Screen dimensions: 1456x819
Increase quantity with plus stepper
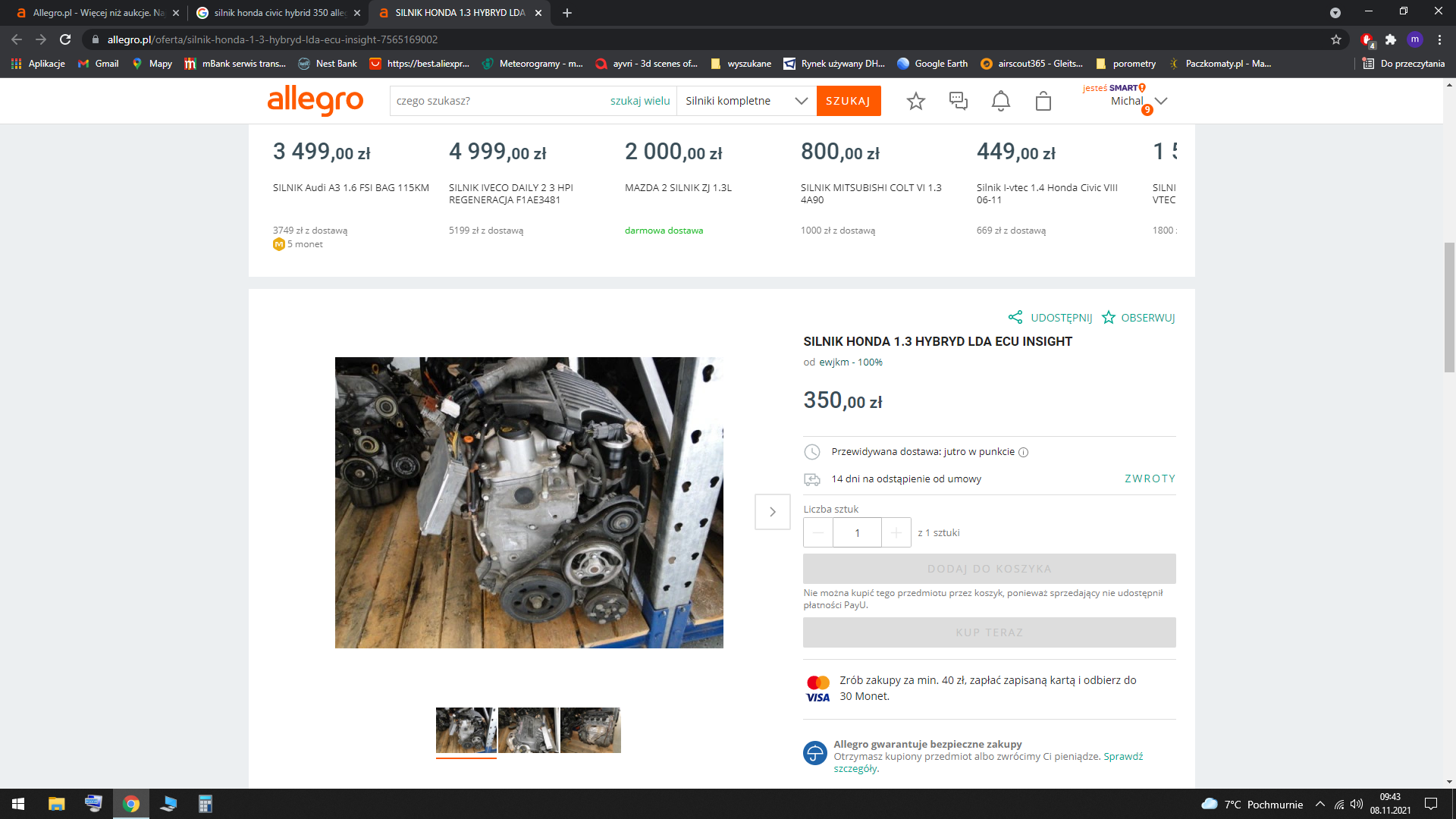click(896, 532)
